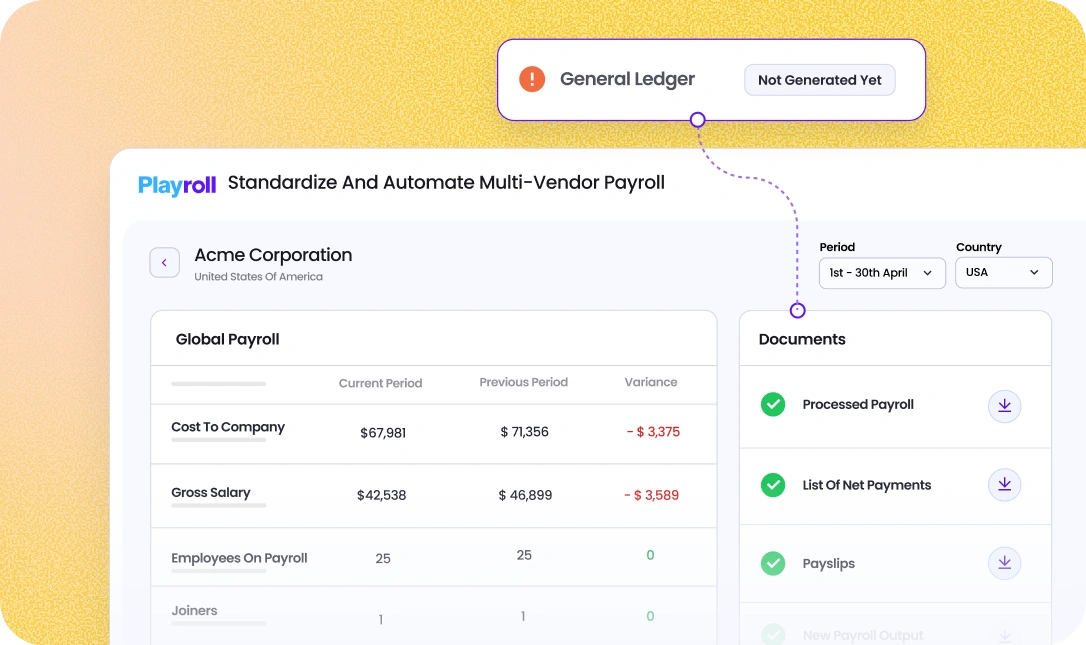
Task: Select the Gross Salary row label
Action: [x=211, y=493]
